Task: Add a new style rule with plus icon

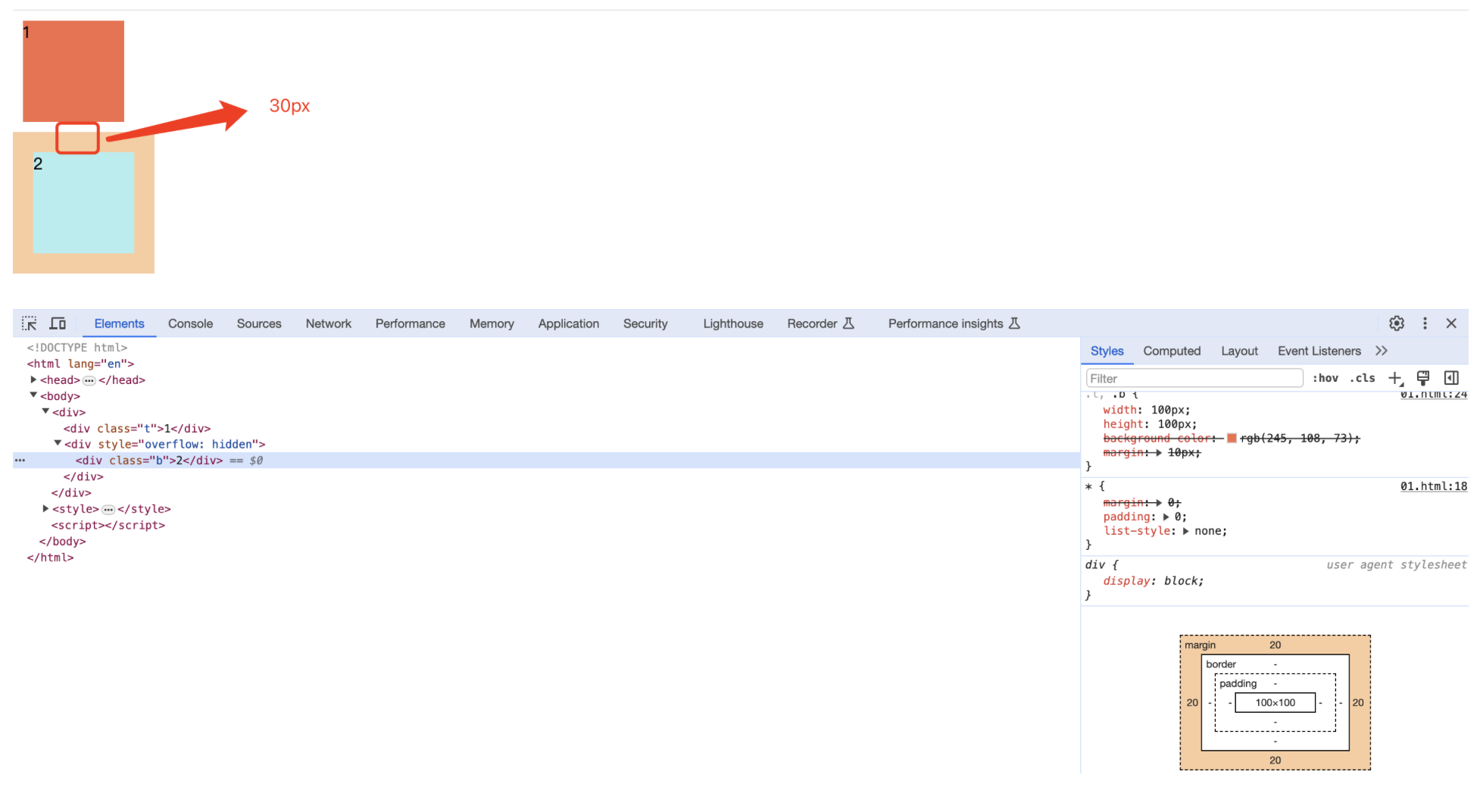Action: coord(1395,378)
